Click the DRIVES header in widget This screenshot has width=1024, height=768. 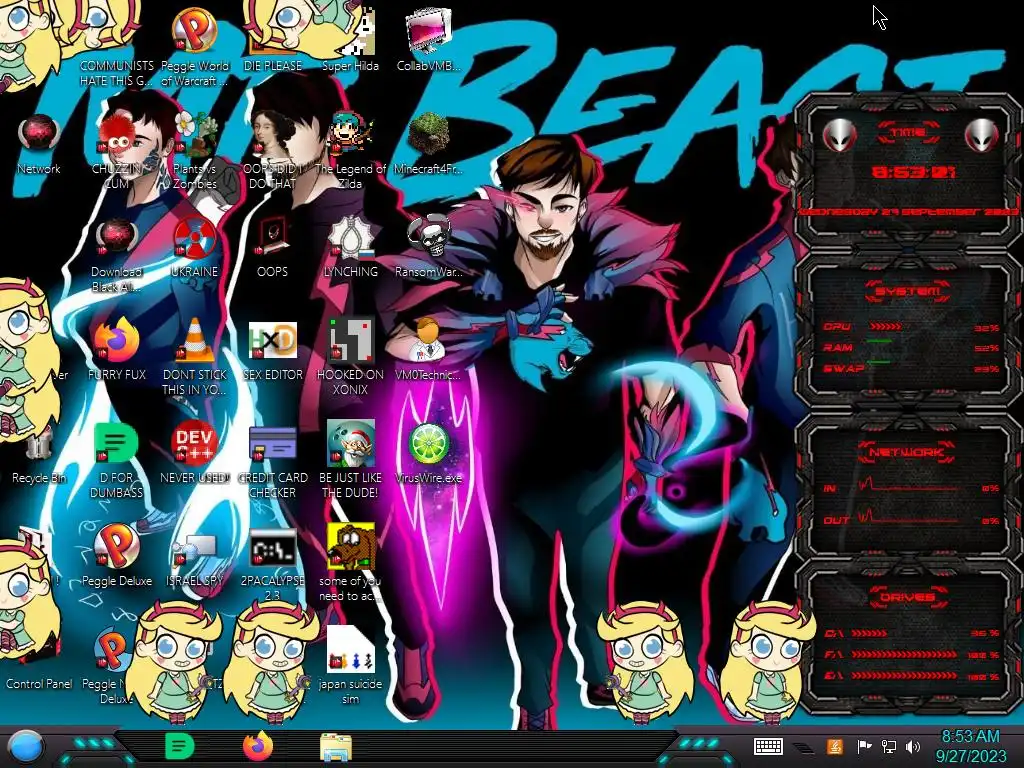[908, 597]
